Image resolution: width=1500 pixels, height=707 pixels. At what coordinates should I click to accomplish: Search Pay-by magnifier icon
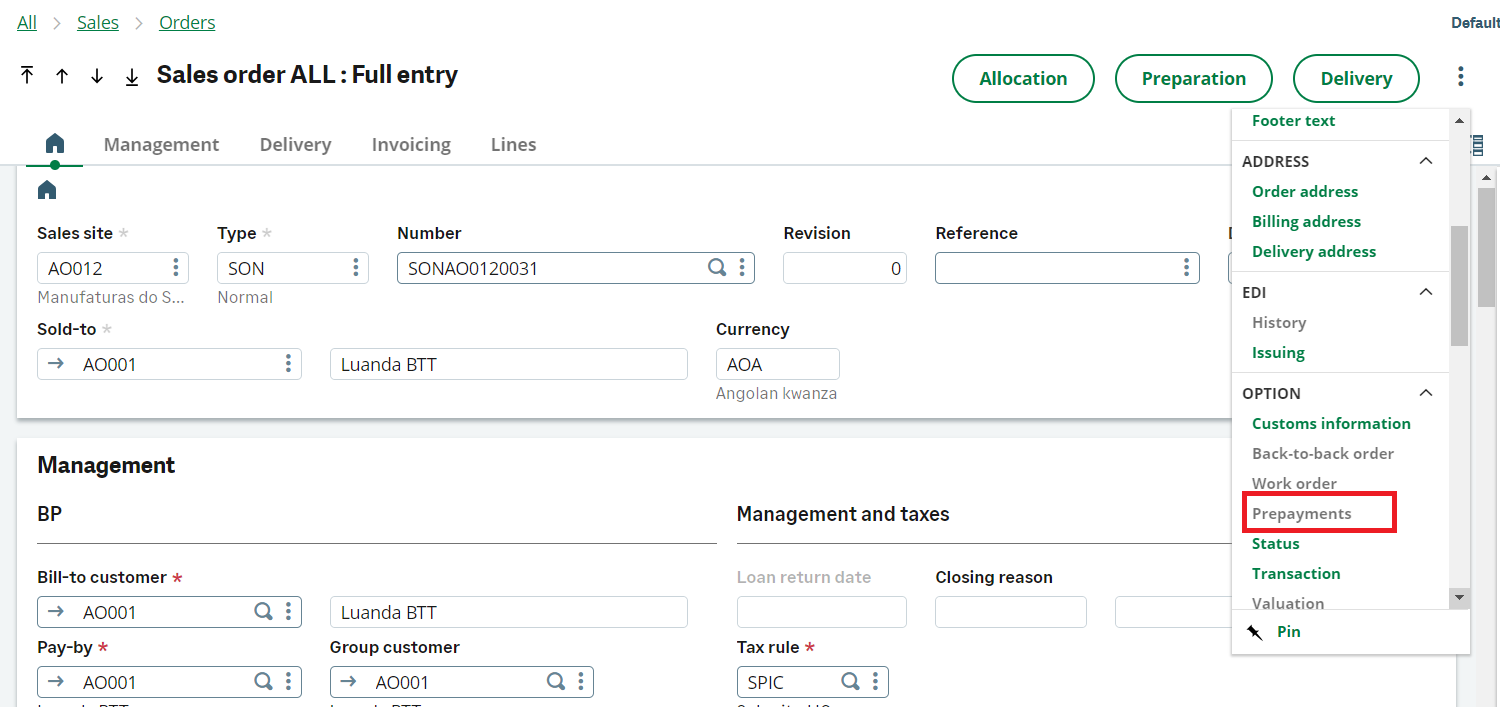tap(263, 682)
